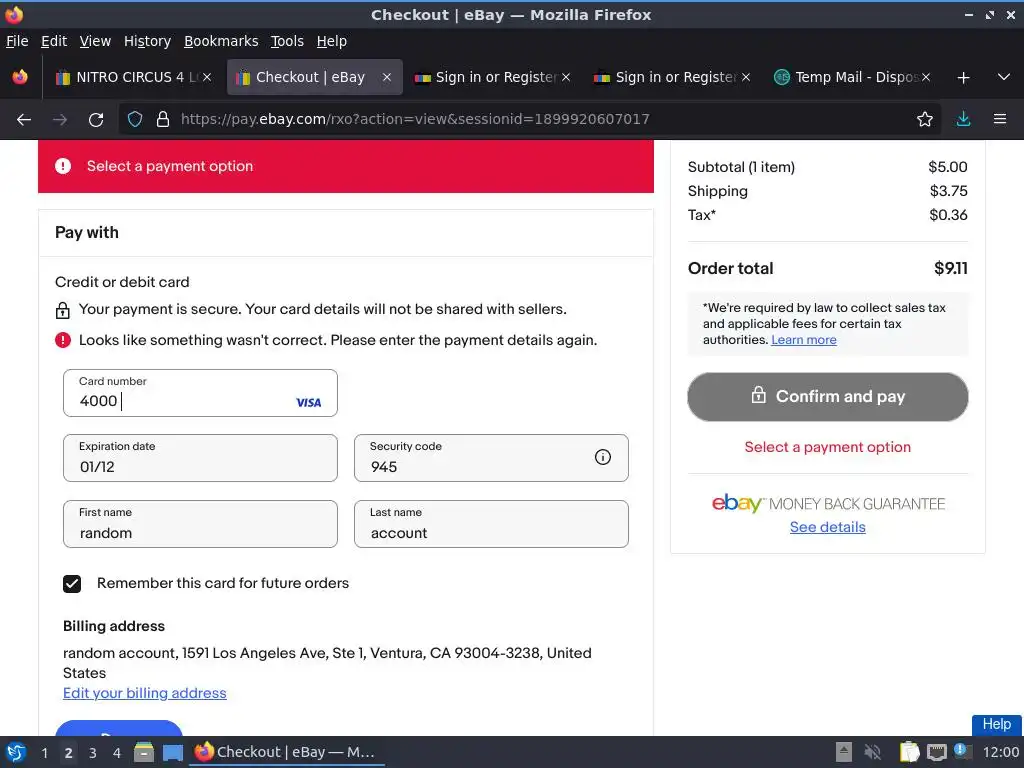Switch to workspace 4

(x=117, y=753)
